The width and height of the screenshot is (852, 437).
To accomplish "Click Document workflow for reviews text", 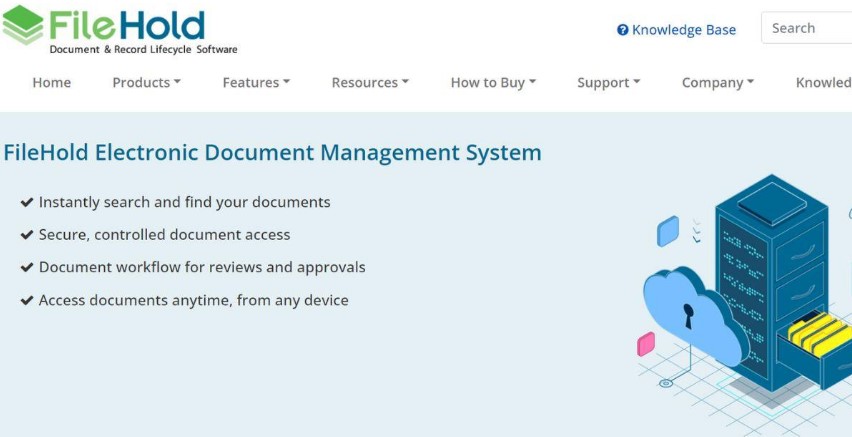I will pyautogui.click(x=202, y=267).
